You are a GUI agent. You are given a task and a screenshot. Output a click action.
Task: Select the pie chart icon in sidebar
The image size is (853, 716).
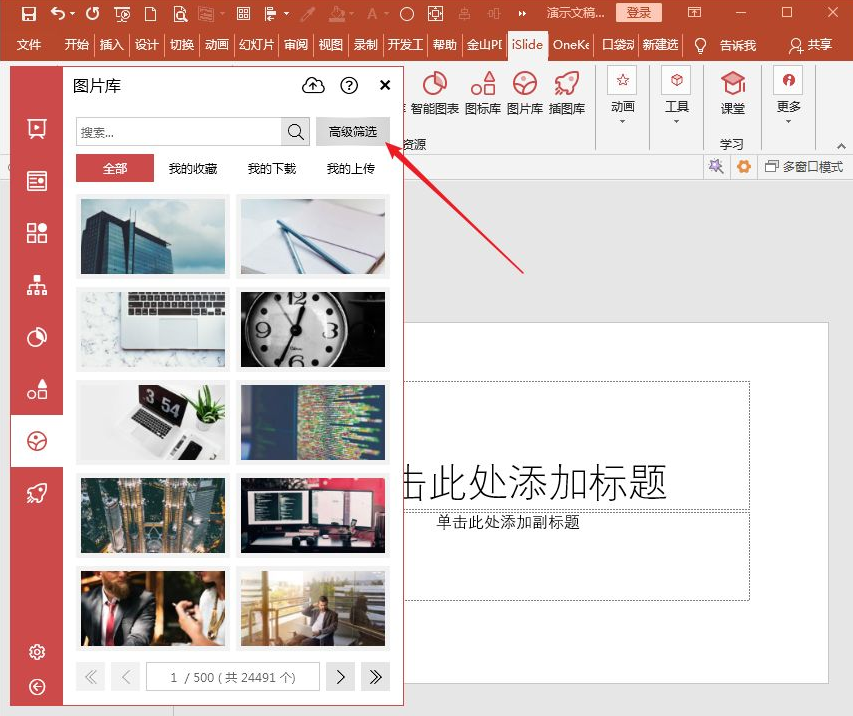pos(37,338)
